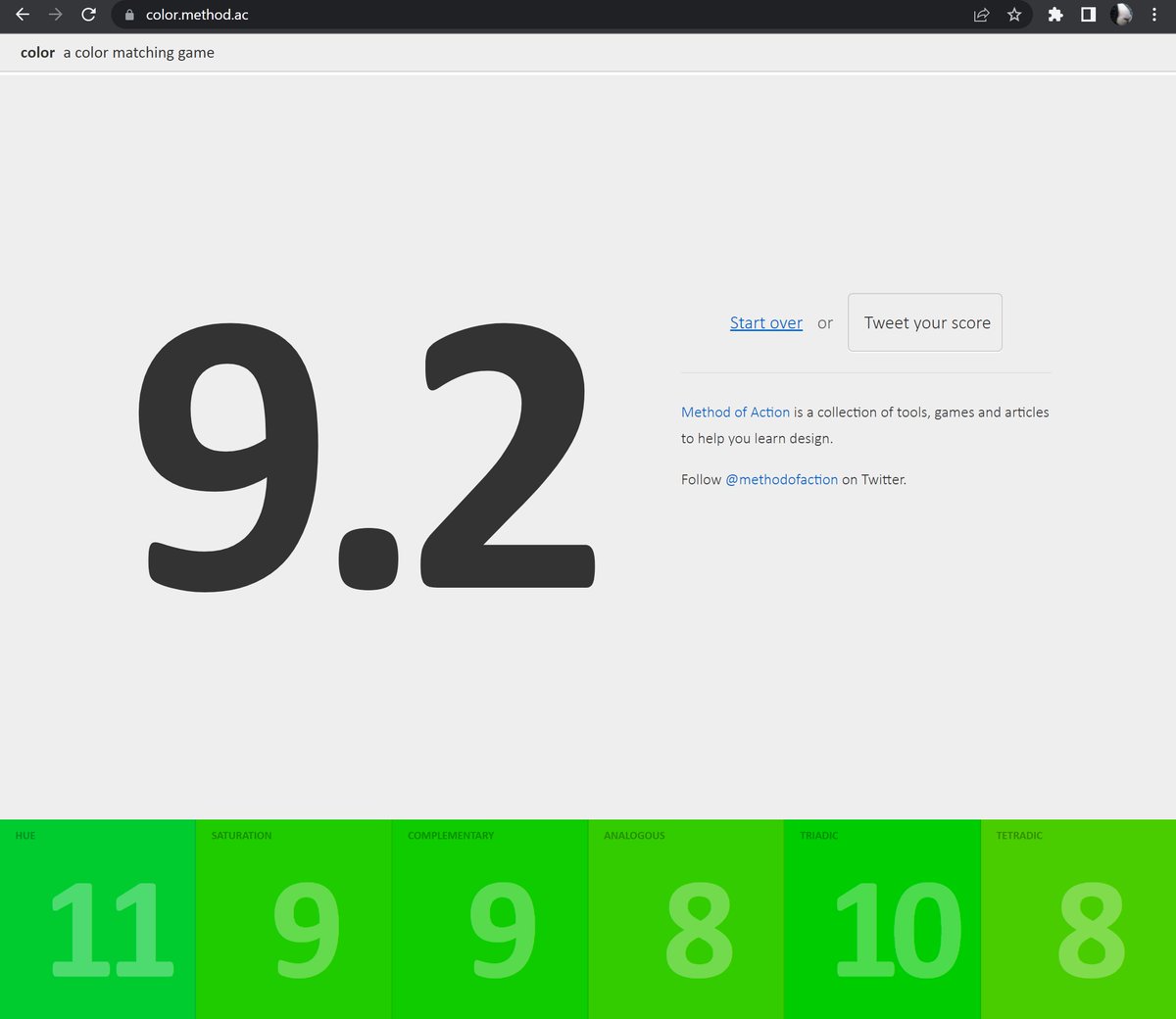The width and height of the screenshot is (1176, 1019).
Task: Open the Chrome profile avatar
Action: pyautogui.click(x=1121, y=15)
